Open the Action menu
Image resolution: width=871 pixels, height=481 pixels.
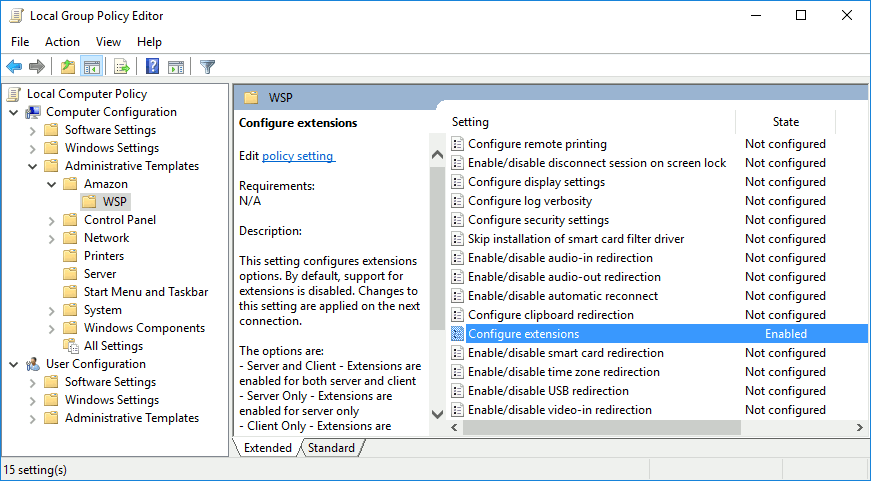62,42
